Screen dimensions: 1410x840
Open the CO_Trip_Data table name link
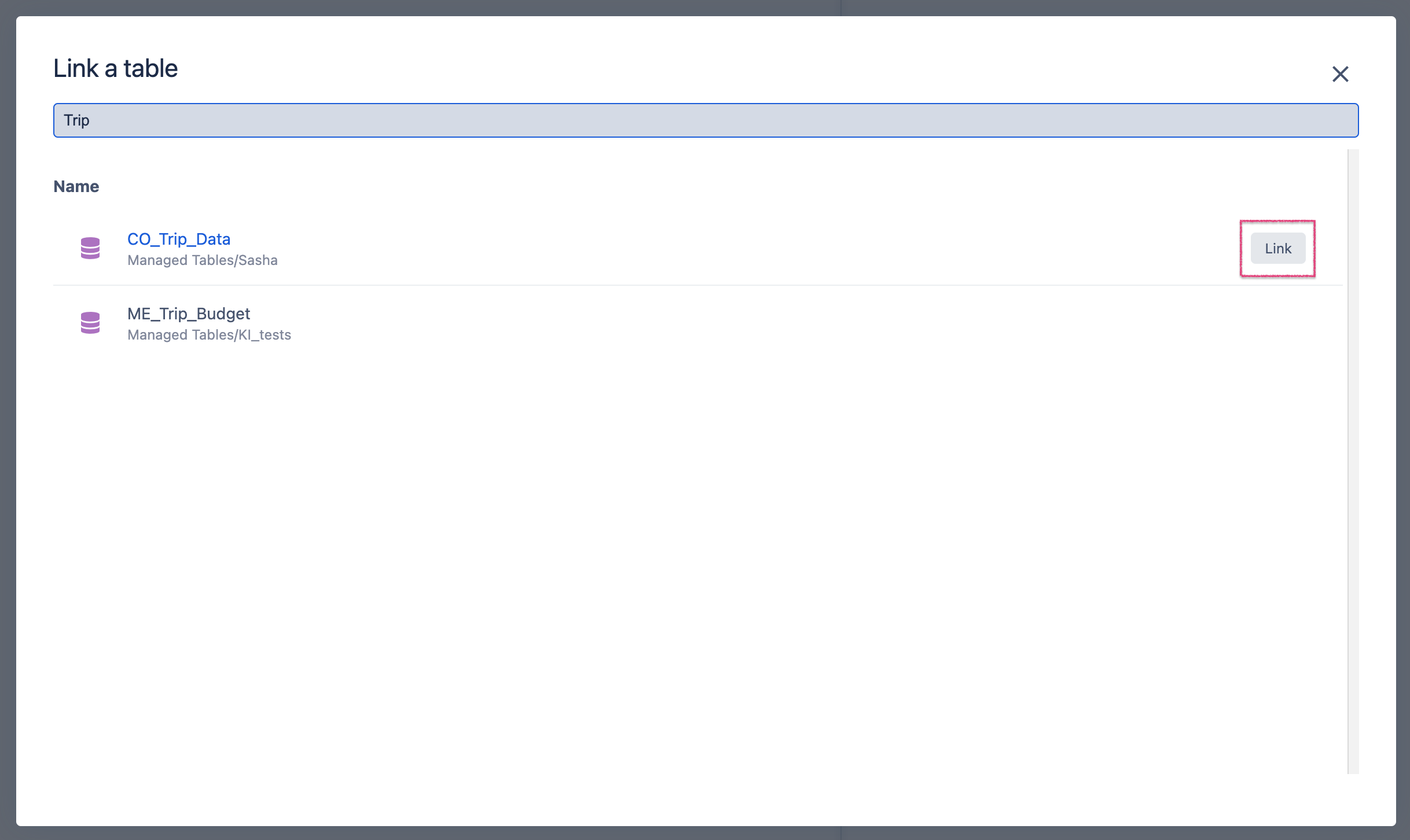[x=179, y=239]
